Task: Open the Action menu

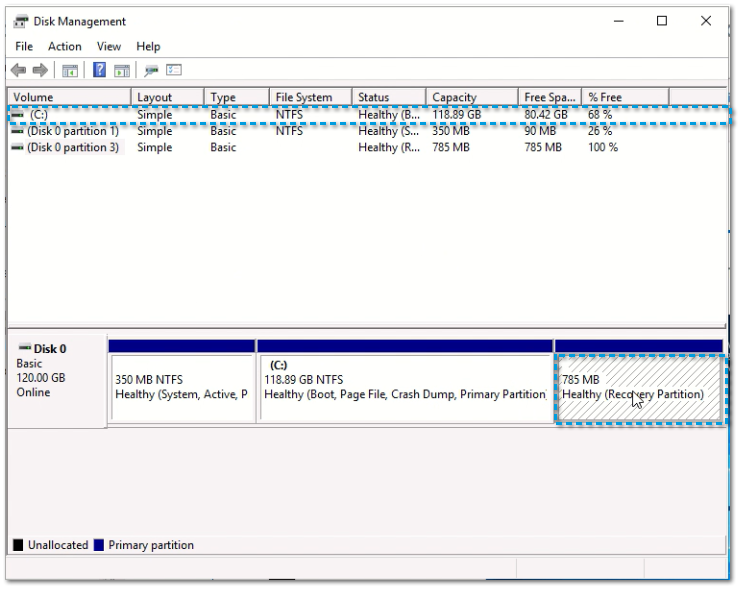Action: click(x=65, y=46)
